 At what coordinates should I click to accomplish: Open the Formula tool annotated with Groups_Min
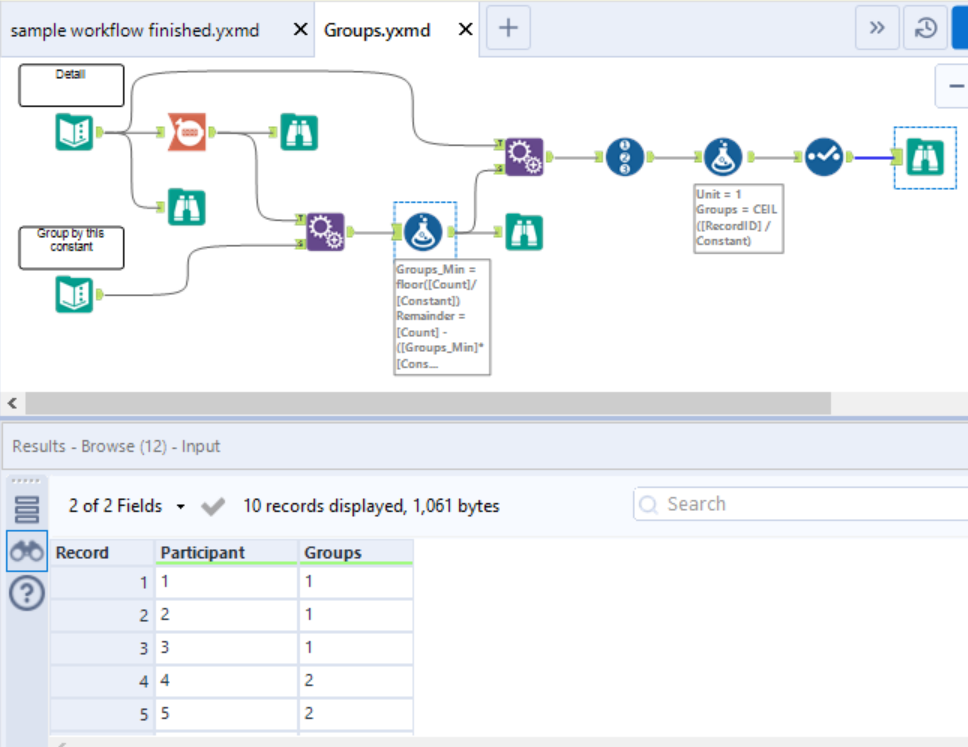pyautogui.click(x=425, y=230)
